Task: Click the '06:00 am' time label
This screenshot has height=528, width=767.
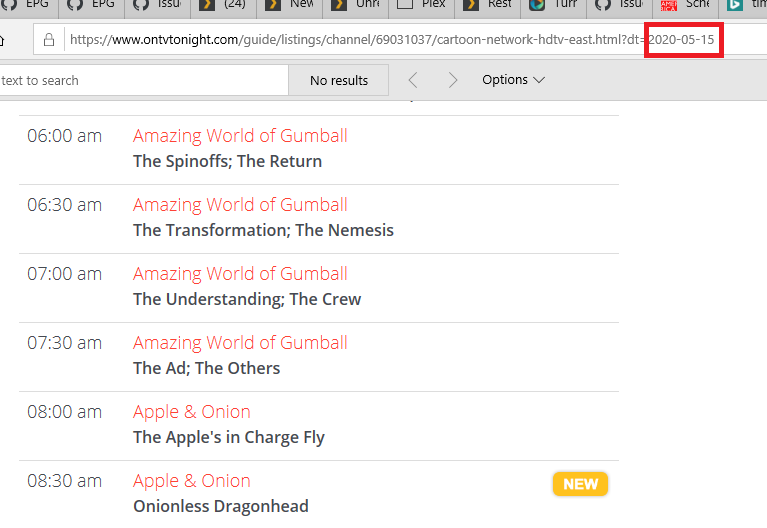Action: click(x=65, y=136)
